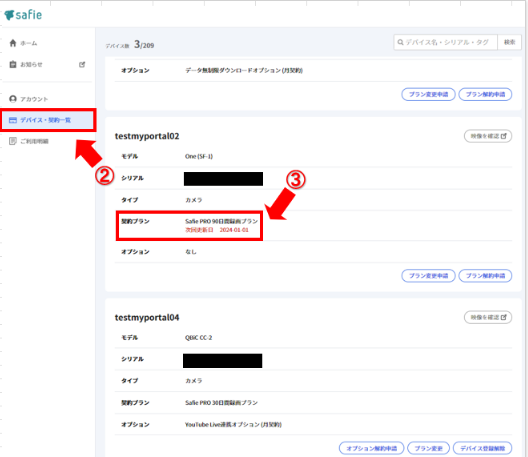Click デバイス登録解除 for testmyportal04
The width and height of the screenshot is (528, 457).
[483, 448]
